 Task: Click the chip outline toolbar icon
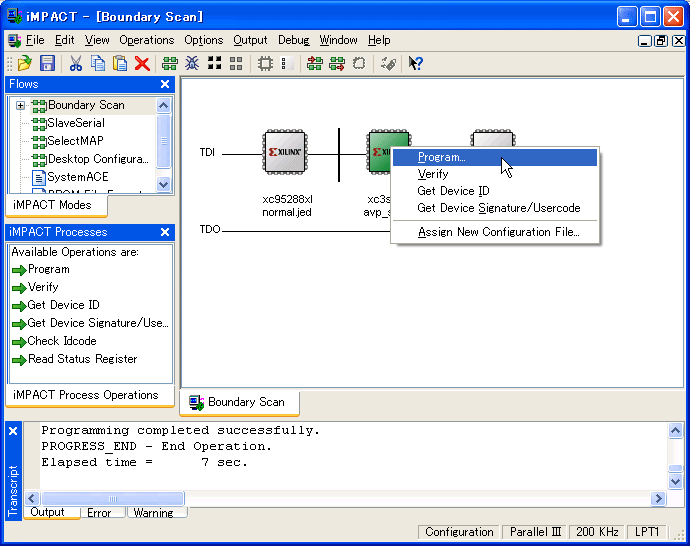(x=265, y=63)
